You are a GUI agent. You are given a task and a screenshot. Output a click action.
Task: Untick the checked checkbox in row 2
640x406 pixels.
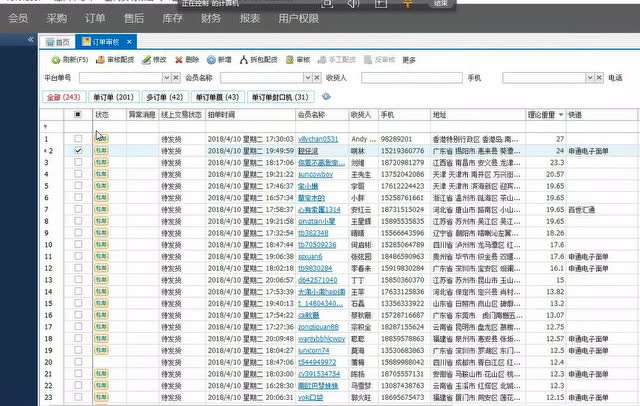(x=78, y=151)
